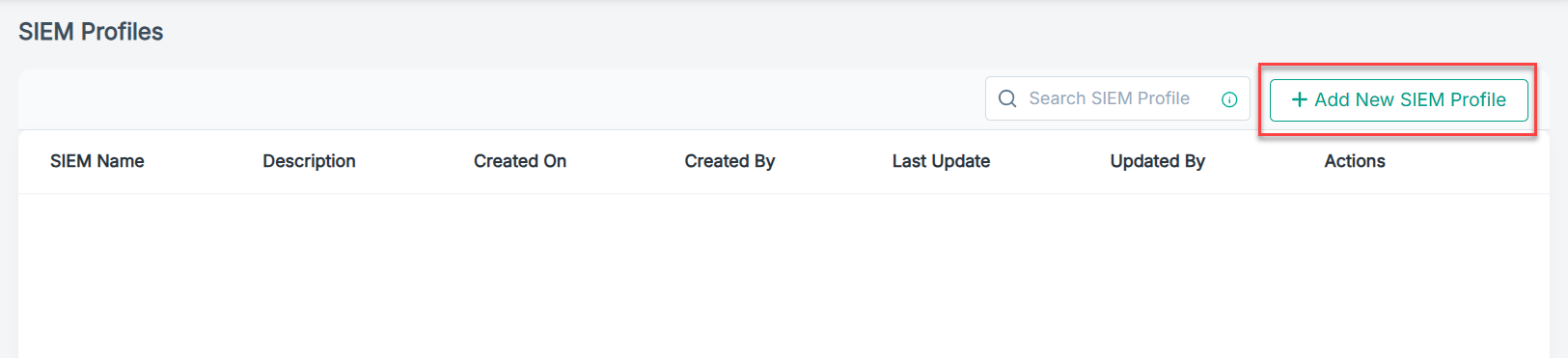Click the magnifying glass search icon
The image size is (1568, 358).
1007,98
